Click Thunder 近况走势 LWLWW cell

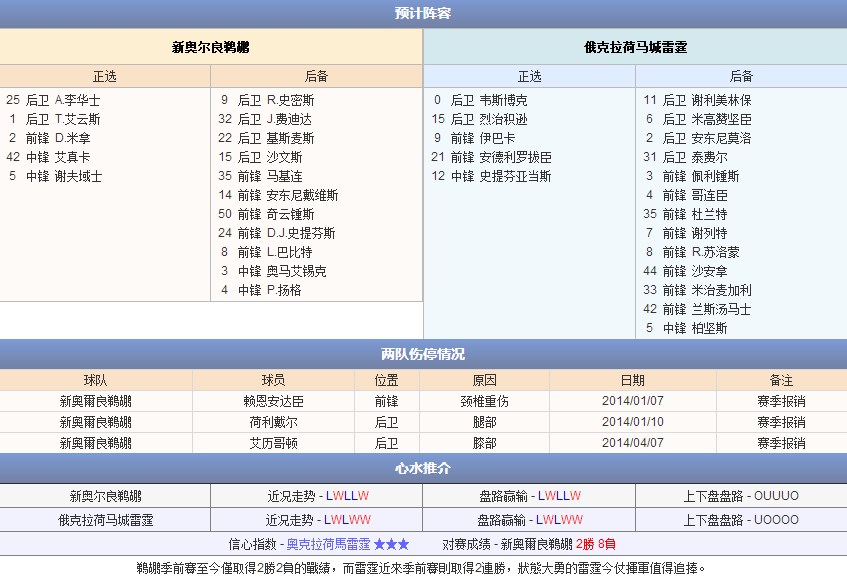click(318, 520)
